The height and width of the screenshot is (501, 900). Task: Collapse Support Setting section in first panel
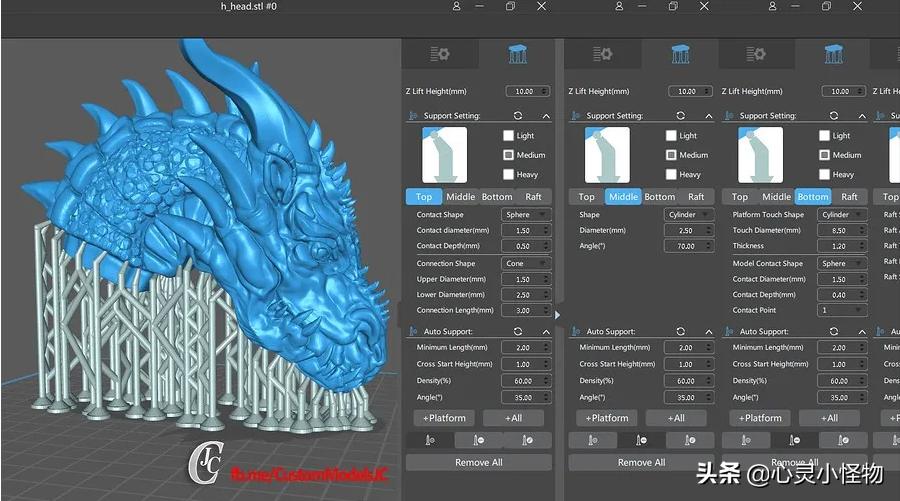[x=546, y=116]
